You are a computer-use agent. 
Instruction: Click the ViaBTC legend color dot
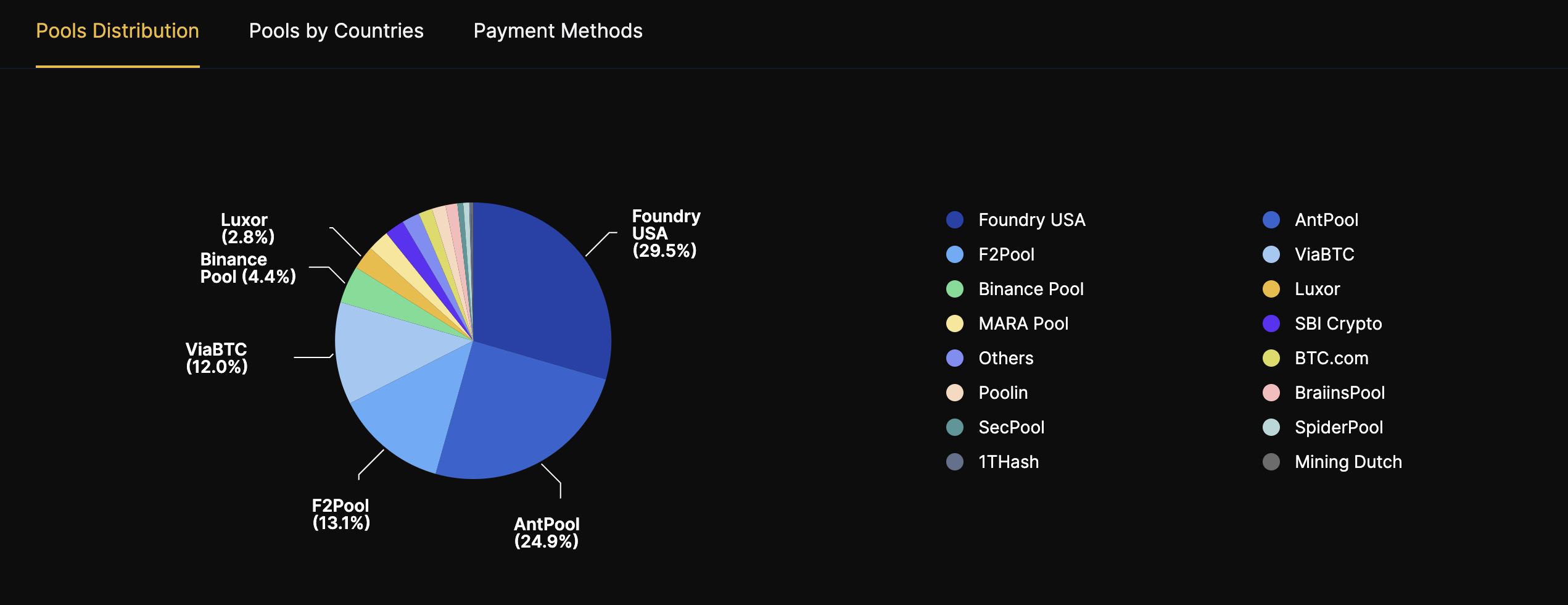coord(1271,254)
